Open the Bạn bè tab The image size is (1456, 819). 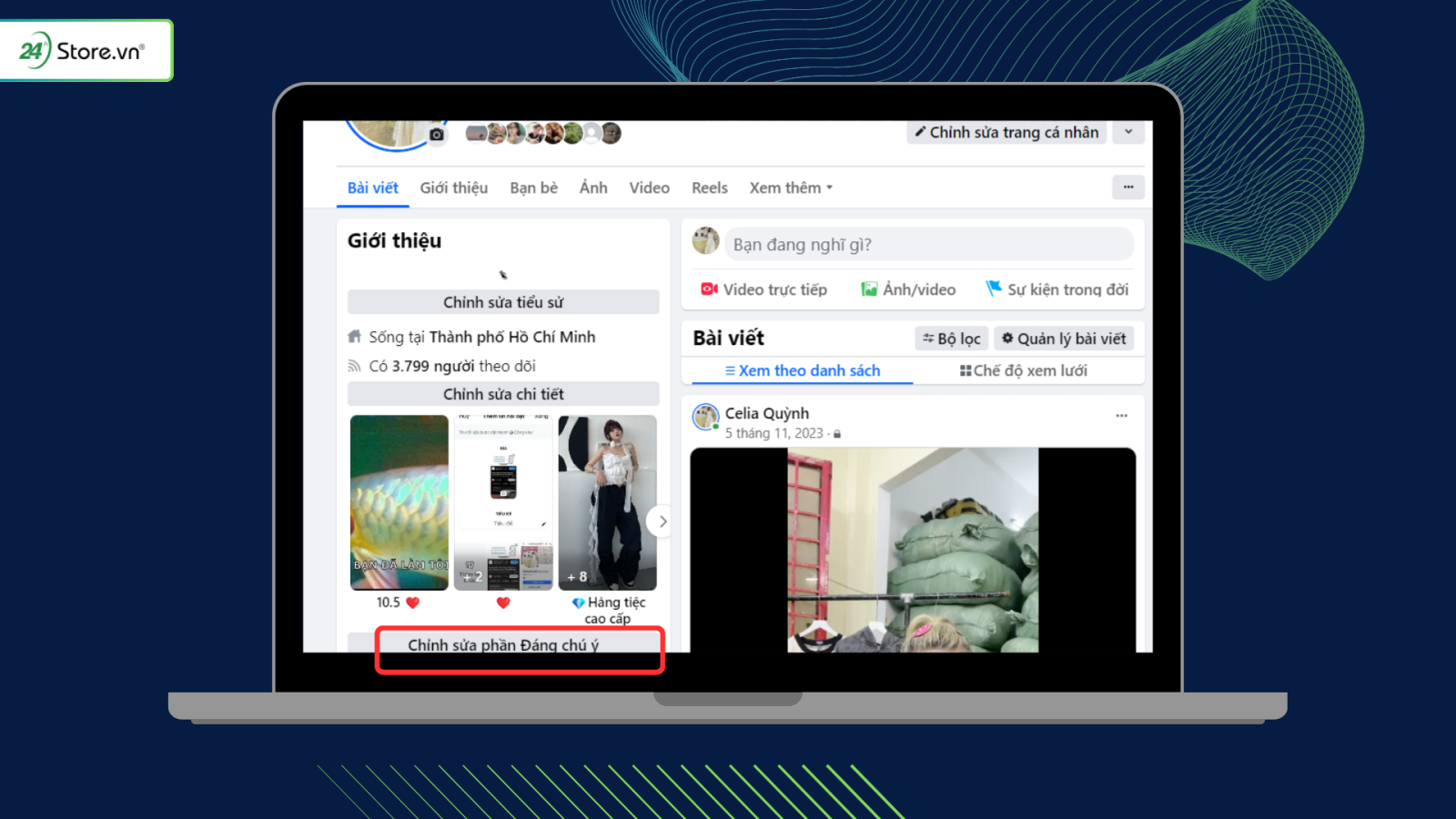click(534, 187)
